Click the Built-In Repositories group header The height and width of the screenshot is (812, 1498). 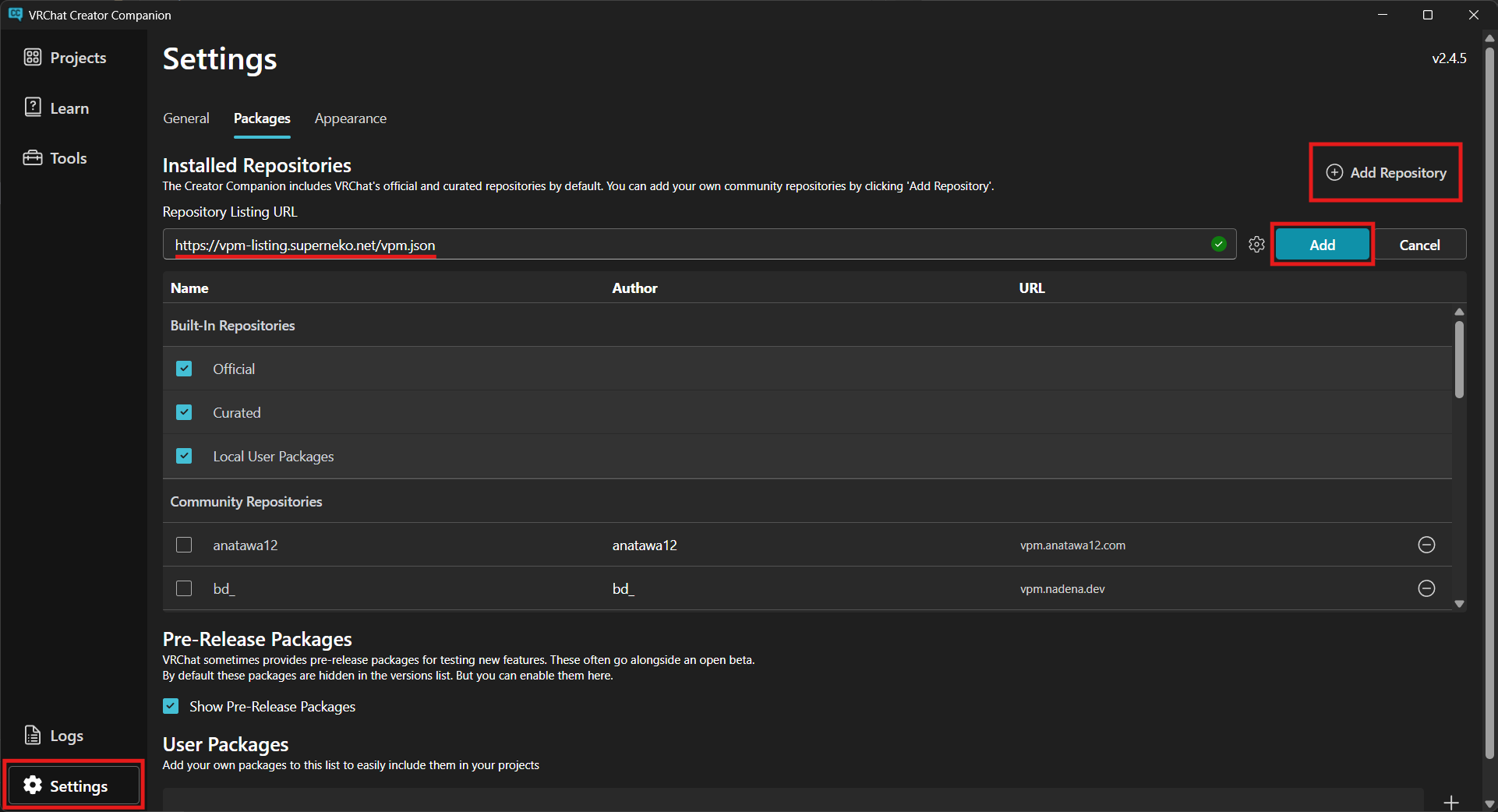tap(232, 326)
